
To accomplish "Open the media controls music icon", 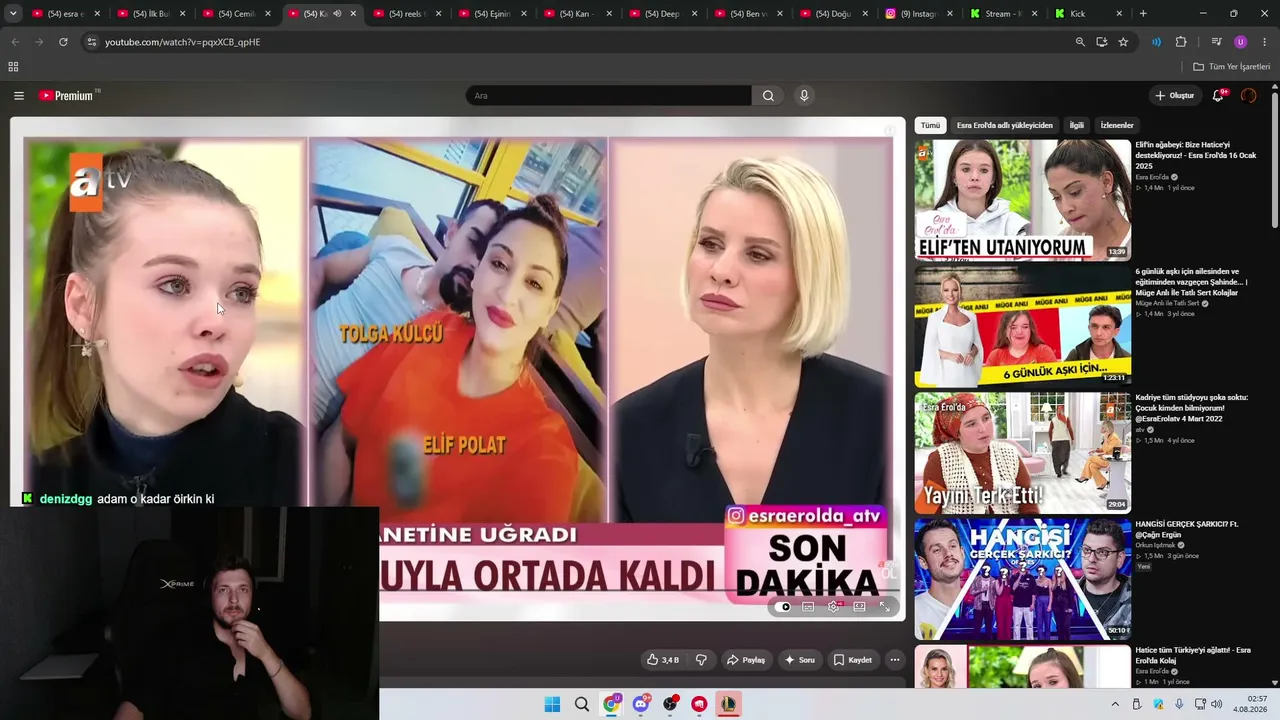I will click(x=1216, y=42).
